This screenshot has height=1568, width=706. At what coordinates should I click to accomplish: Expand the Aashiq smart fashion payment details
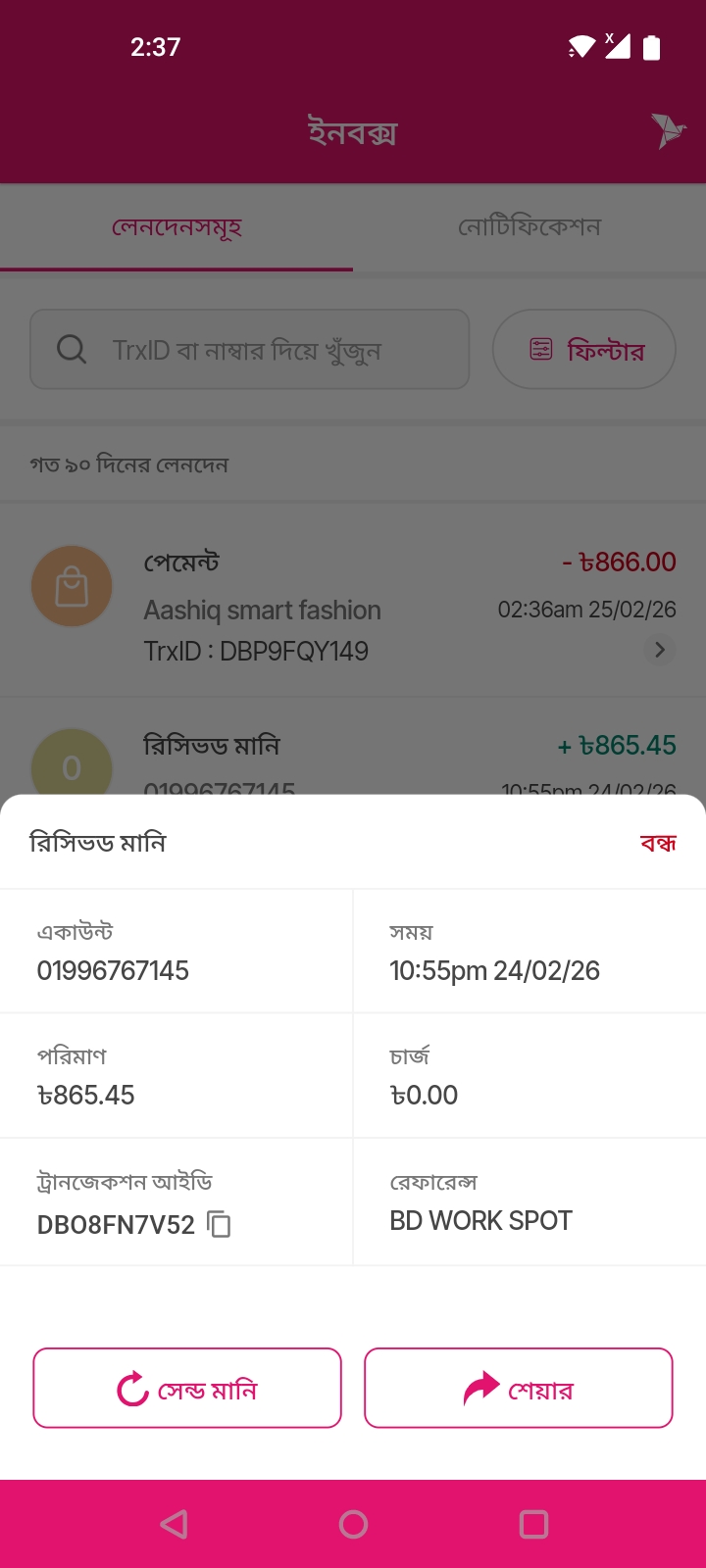coord(660,650)
